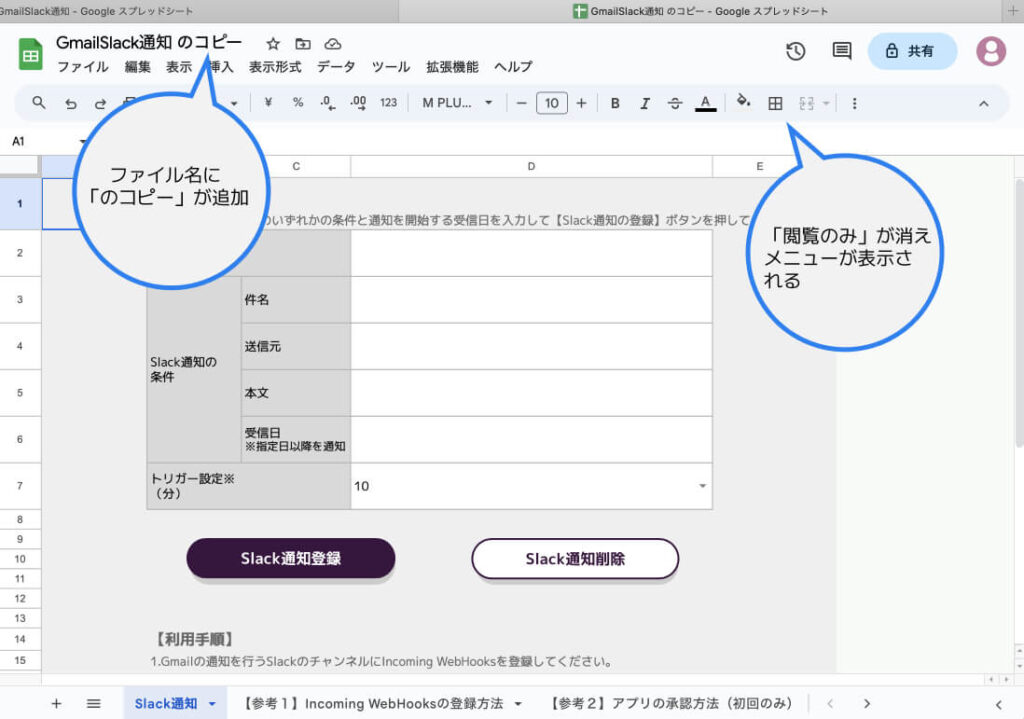Open the M PLU font dropdown

[457, 103]
